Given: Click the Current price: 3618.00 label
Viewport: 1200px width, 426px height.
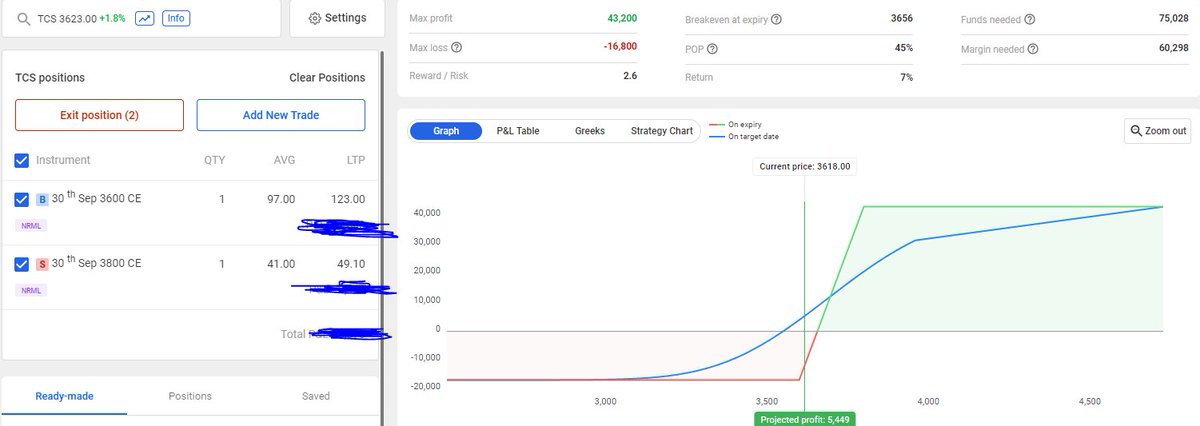Looking at the screenshot, I should pos(805,167).
